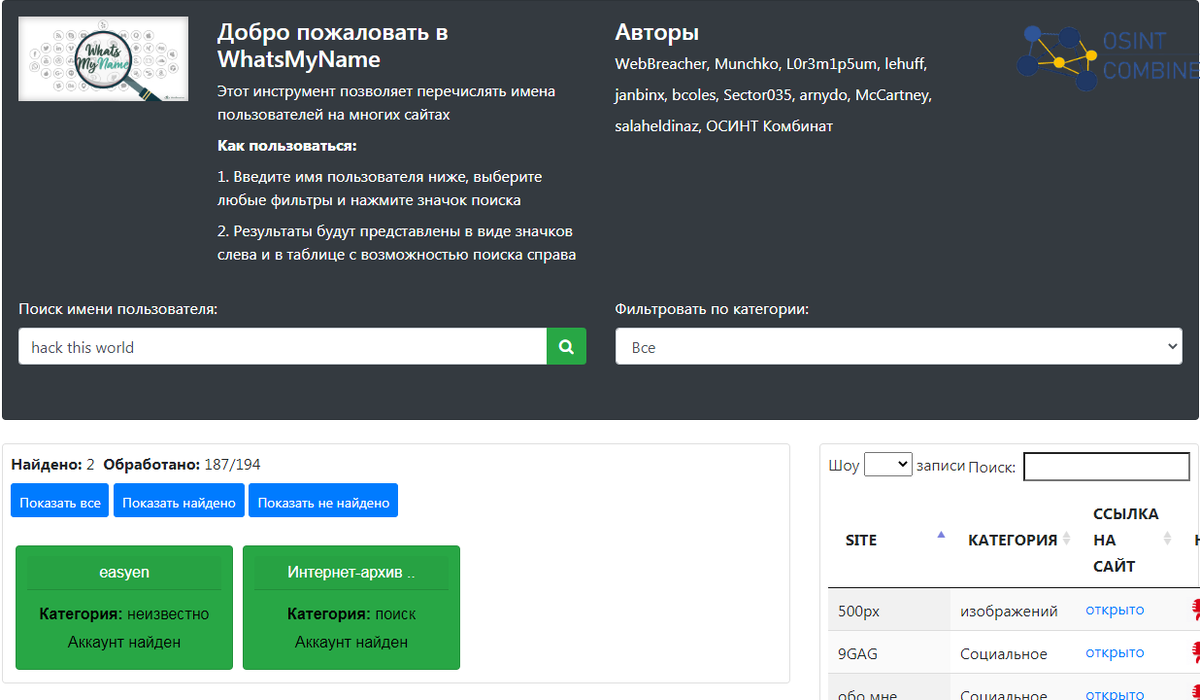Open the Интернет-архив result card
The image size is (1200, 700).
coord(351,607)
